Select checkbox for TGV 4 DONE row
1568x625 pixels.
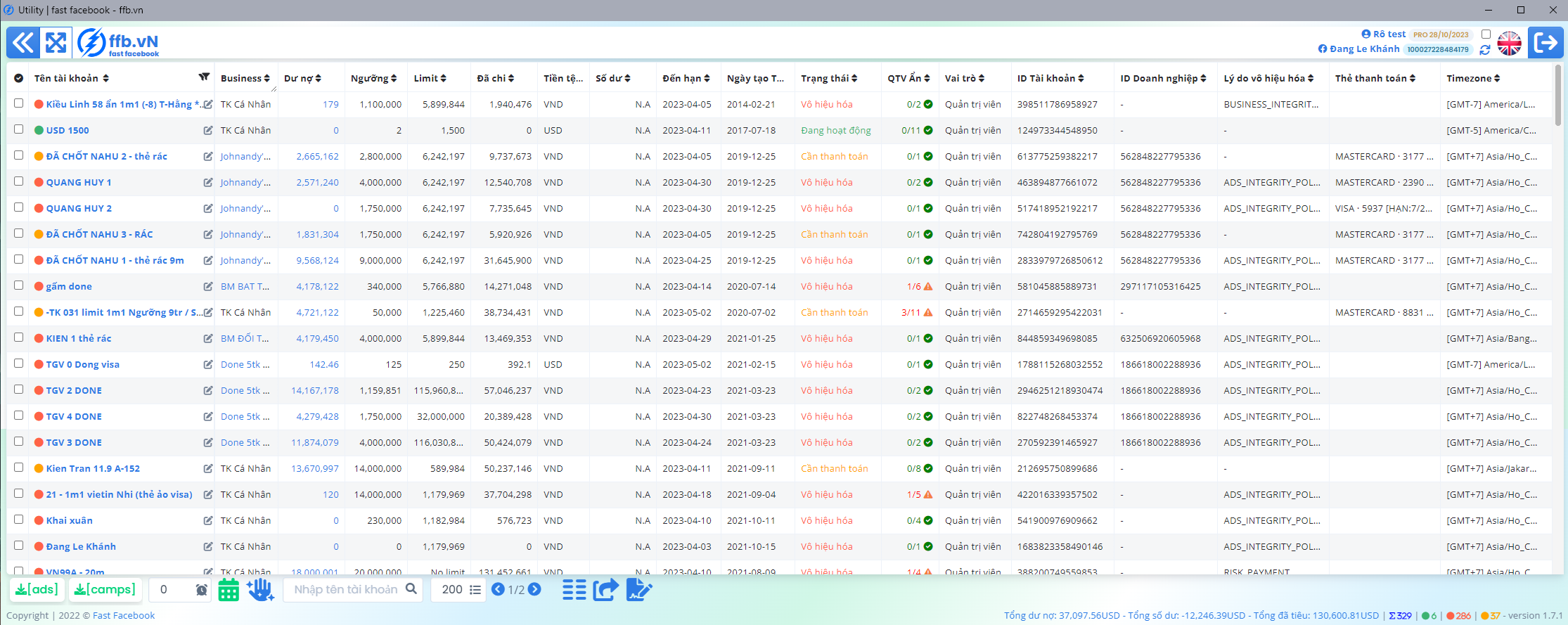click(19, 415)
